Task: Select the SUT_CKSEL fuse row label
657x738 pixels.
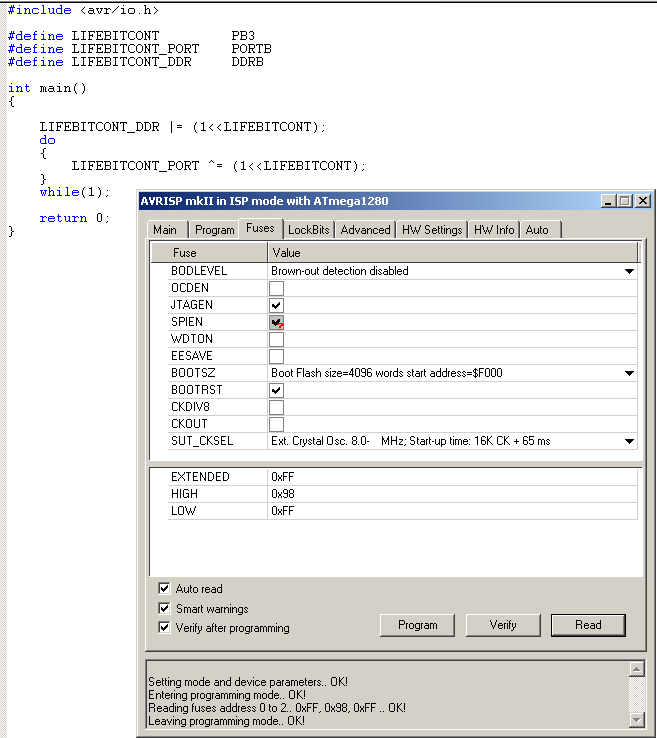Action: 202,441
